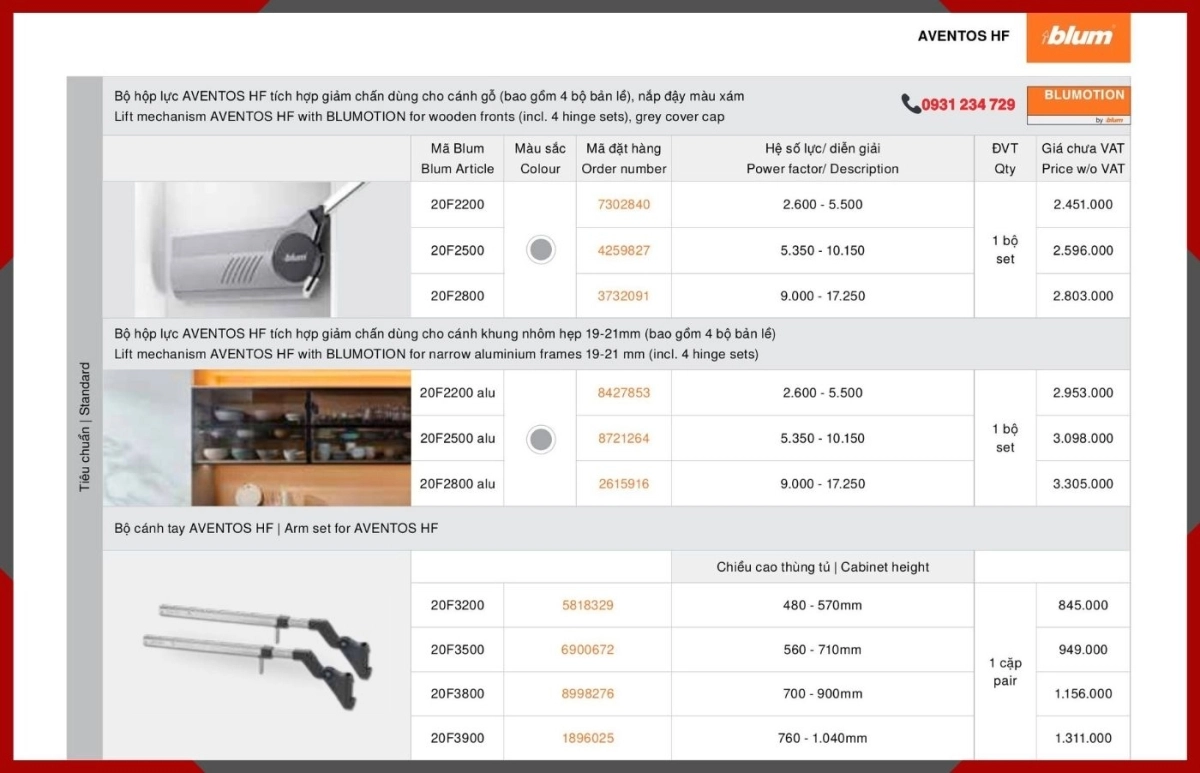Viewport: 1200px width, 773px height.
Task: Click the 20F2800 alu article cell
Action: coord(457,484)
